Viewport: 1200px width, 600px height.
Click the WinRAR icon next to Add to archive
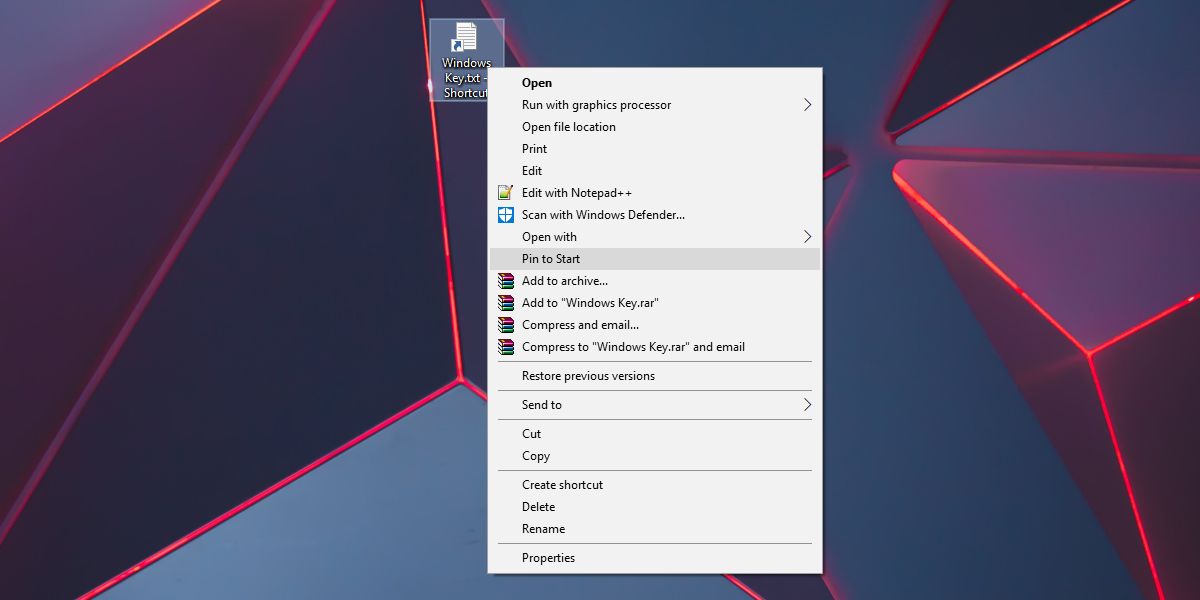pos(505,280)
